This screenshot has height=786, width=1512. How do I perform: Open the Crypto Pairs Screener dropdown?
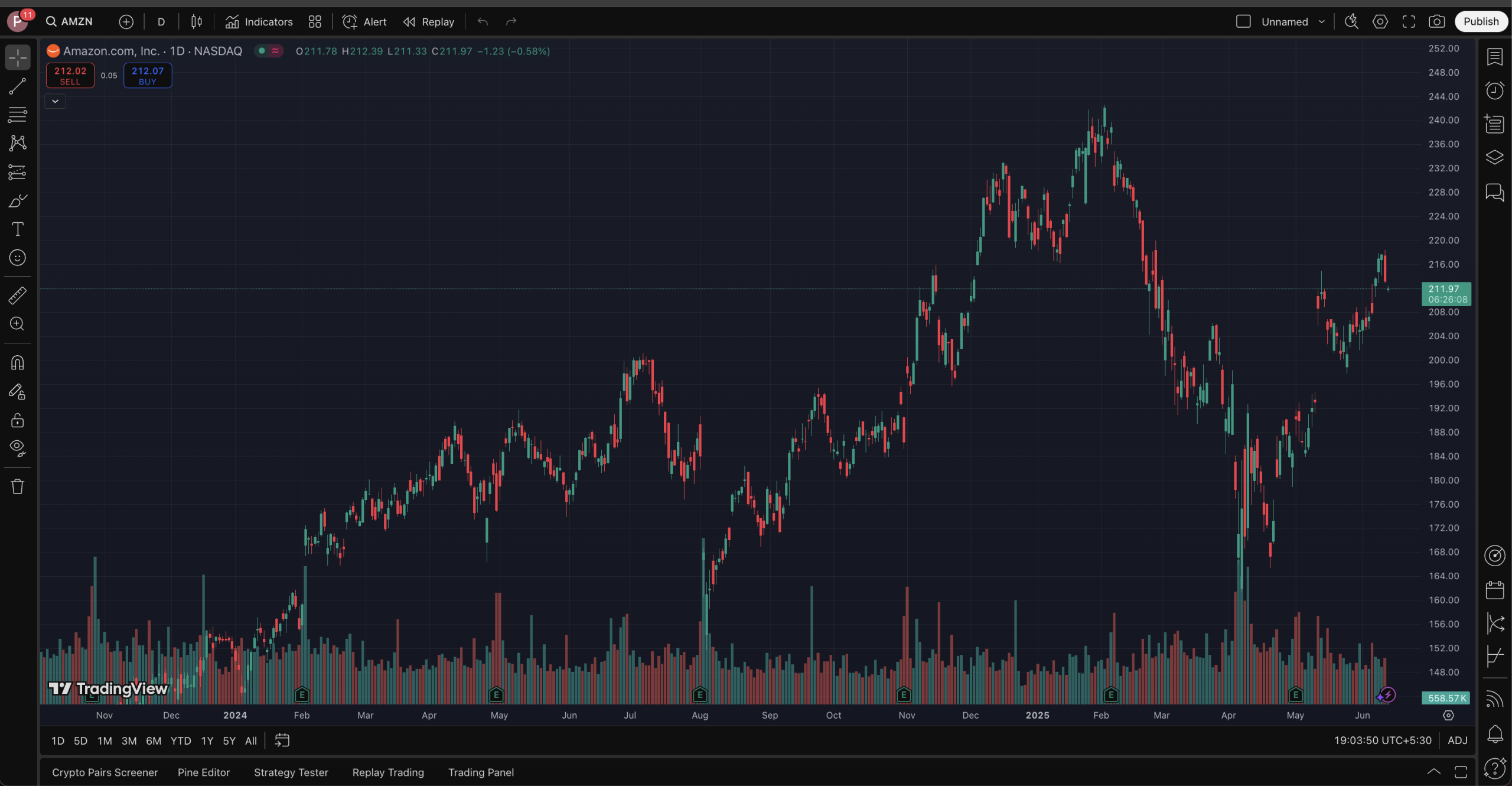(x=105, y=772)
